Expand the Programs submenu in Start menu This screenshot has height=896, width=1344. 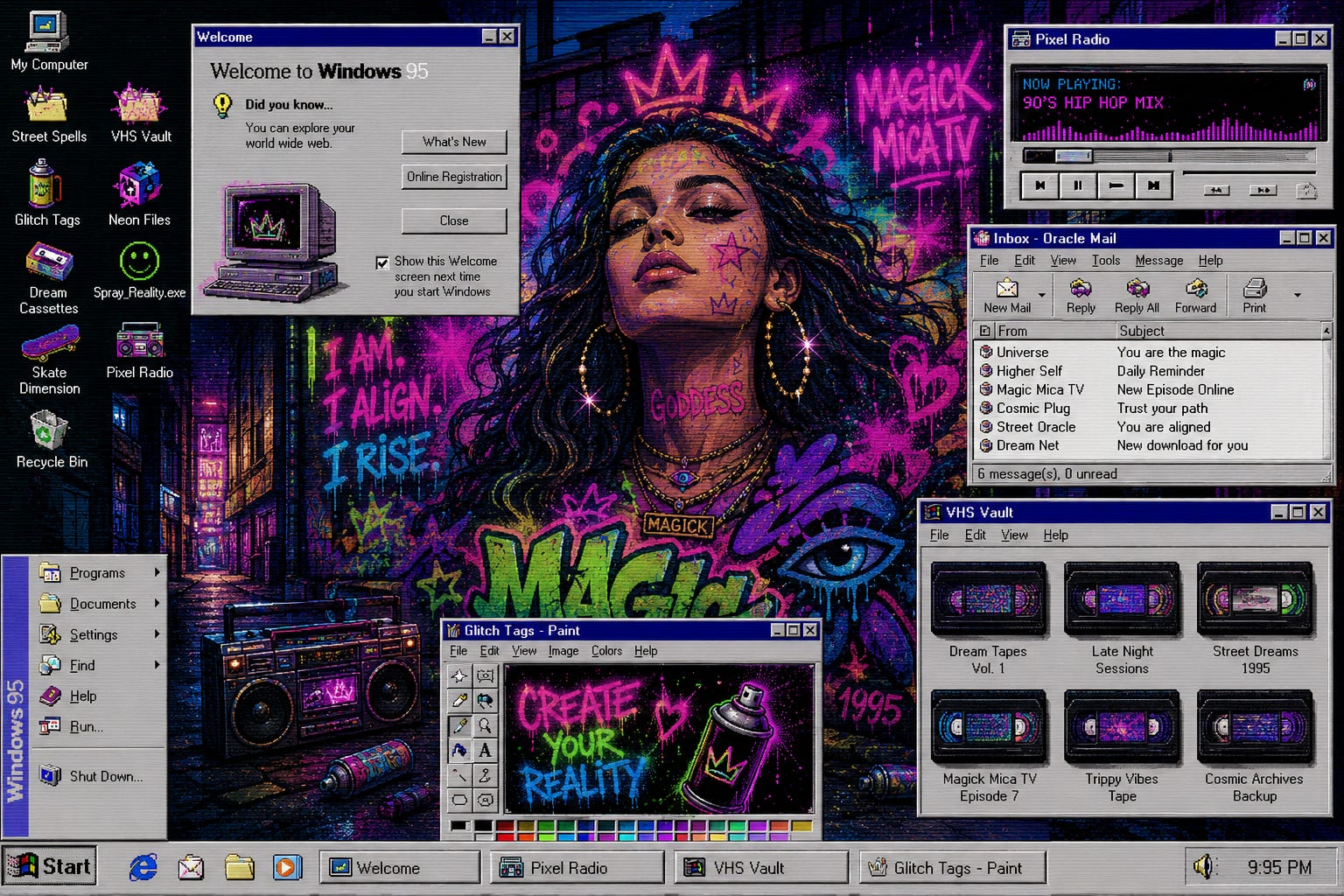pyautogui.click(x=157, y=572)
